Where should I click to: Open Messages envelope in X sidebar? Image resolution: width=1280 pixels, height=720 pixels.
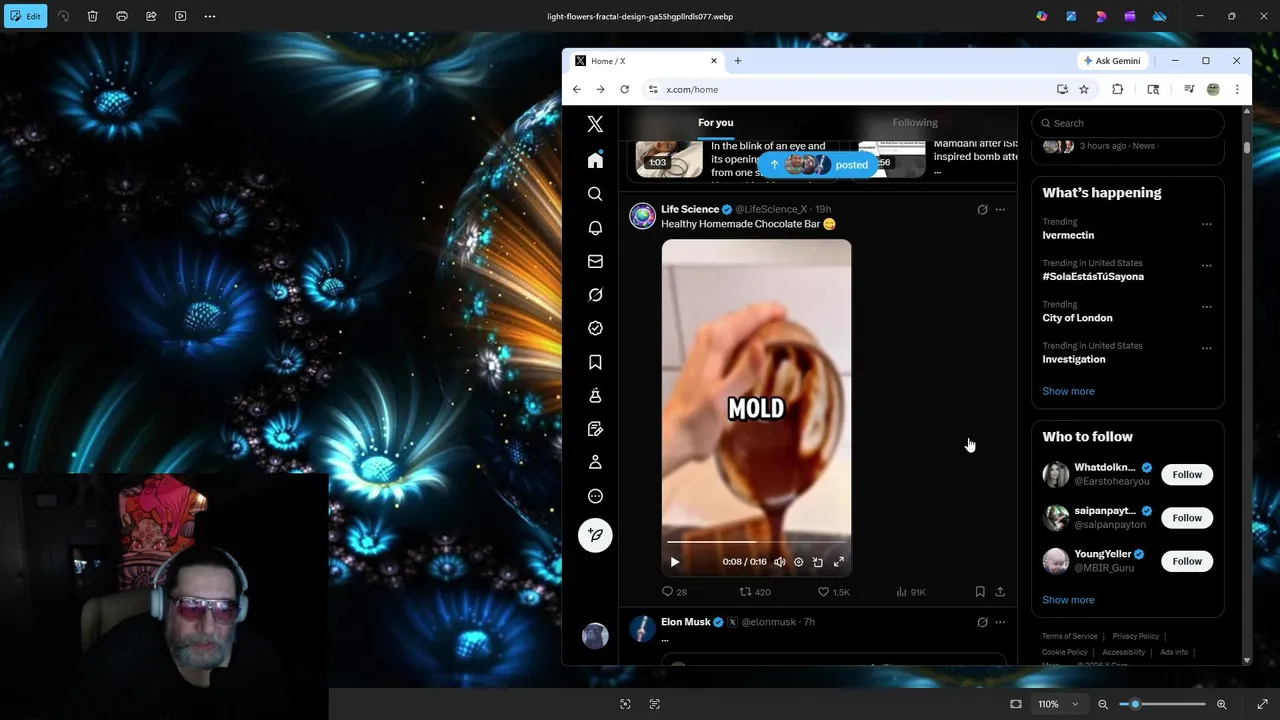point(595,261)
